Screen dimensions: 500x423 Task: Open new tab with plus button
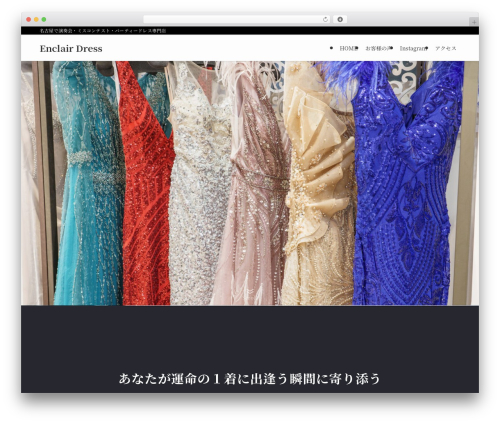(474, 22)
